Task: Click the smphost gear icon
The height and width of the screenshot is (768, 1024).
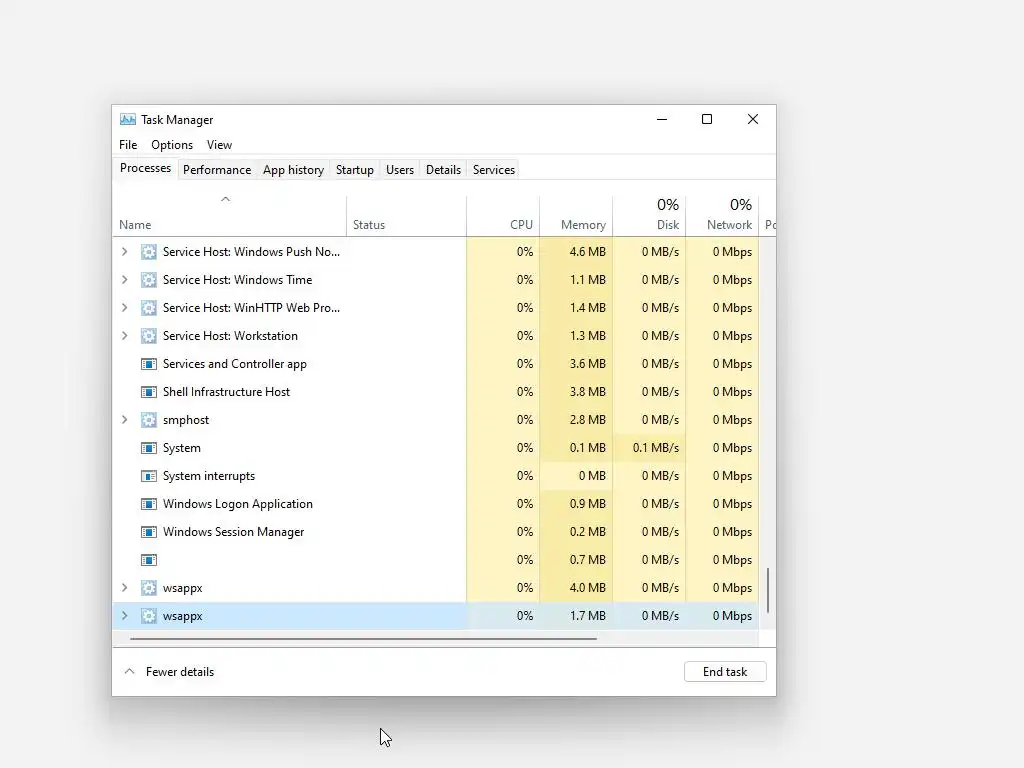Action: [x=149, y=420]
